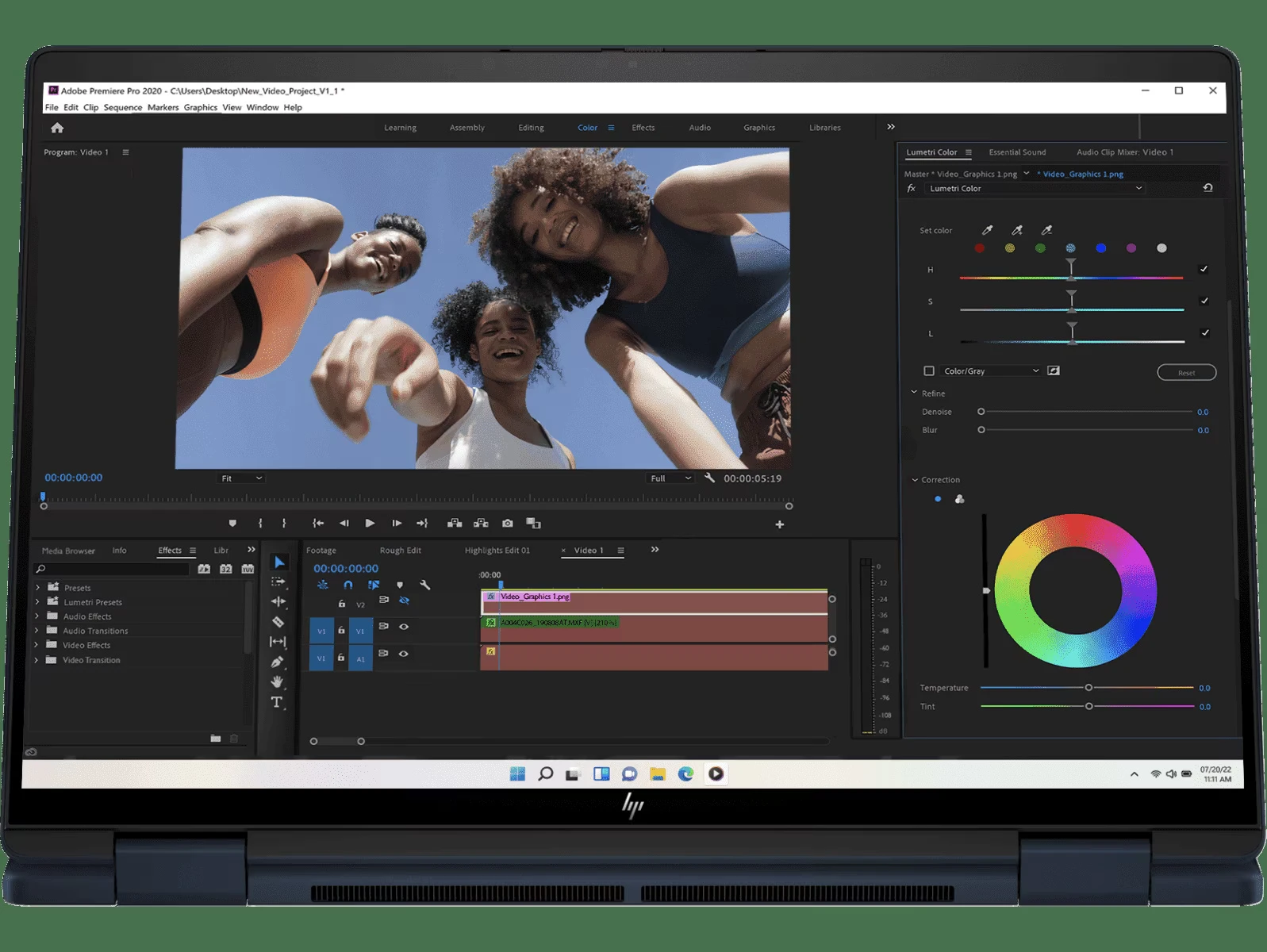The height and width of the screenshot is (952, 1267).
Task: Toggle the H checkbox
Action: pyautogui.click(x=1204, y=269)
